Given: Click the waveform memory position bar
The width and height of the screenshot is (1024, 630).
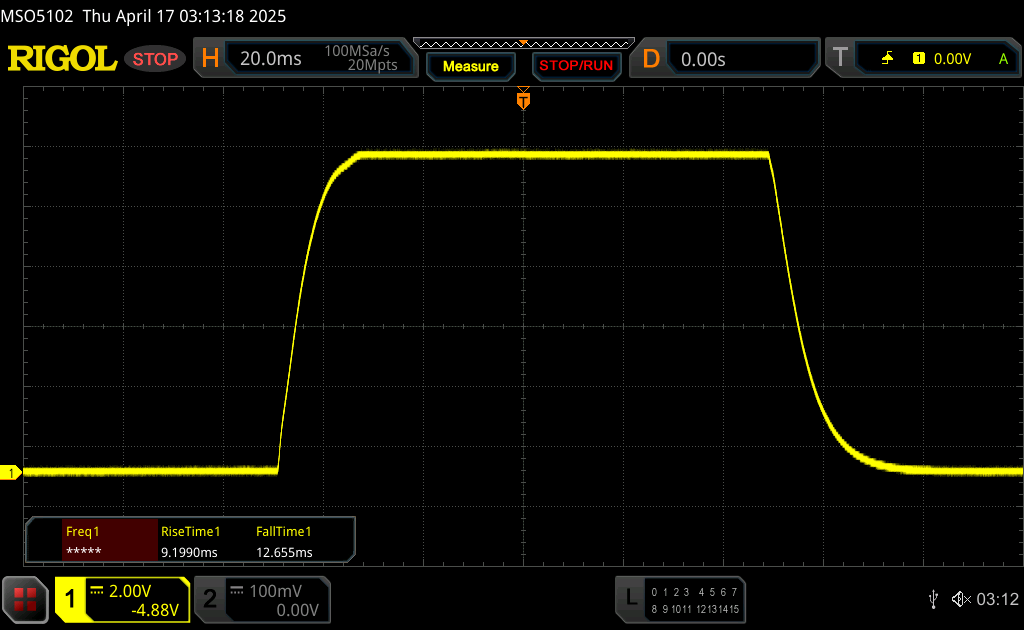Looking at the screenshot, I should 524,44.
